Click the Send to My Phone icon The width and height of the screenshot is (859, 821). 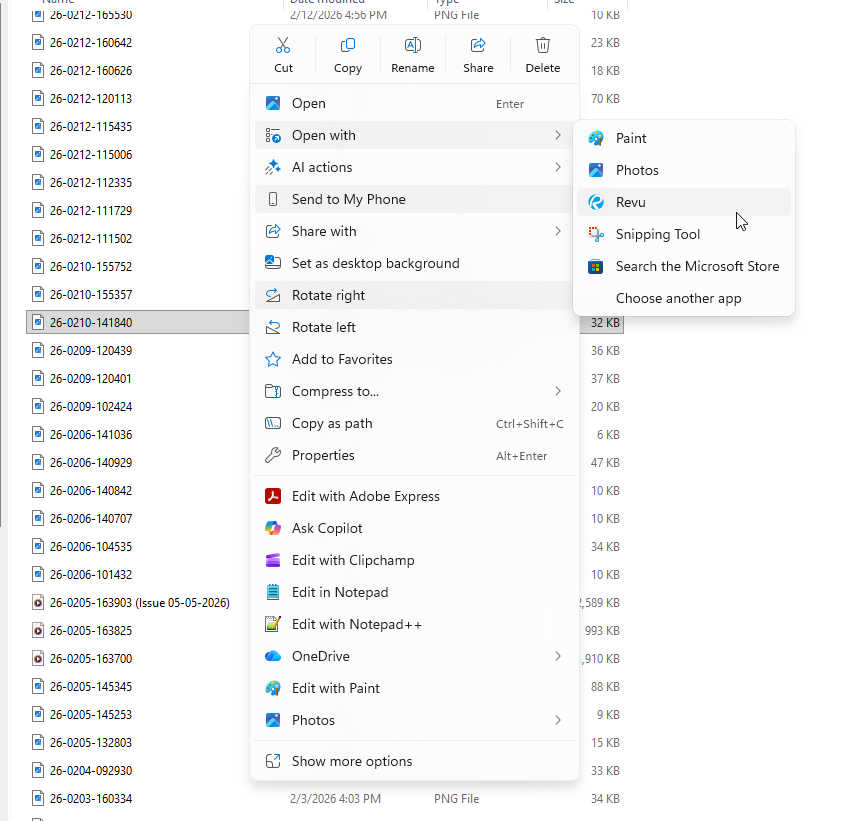pyautogui.click(x=273, y=199)
